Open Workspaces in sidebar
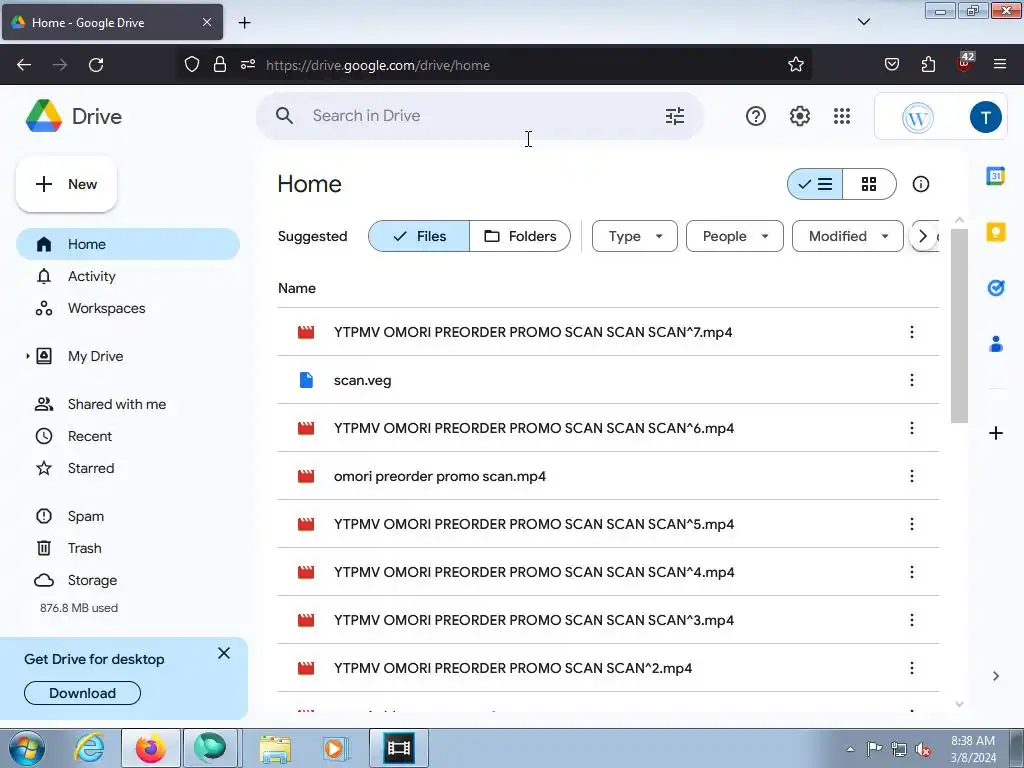This screenshot has height=768, width=1024. [128, 308]
